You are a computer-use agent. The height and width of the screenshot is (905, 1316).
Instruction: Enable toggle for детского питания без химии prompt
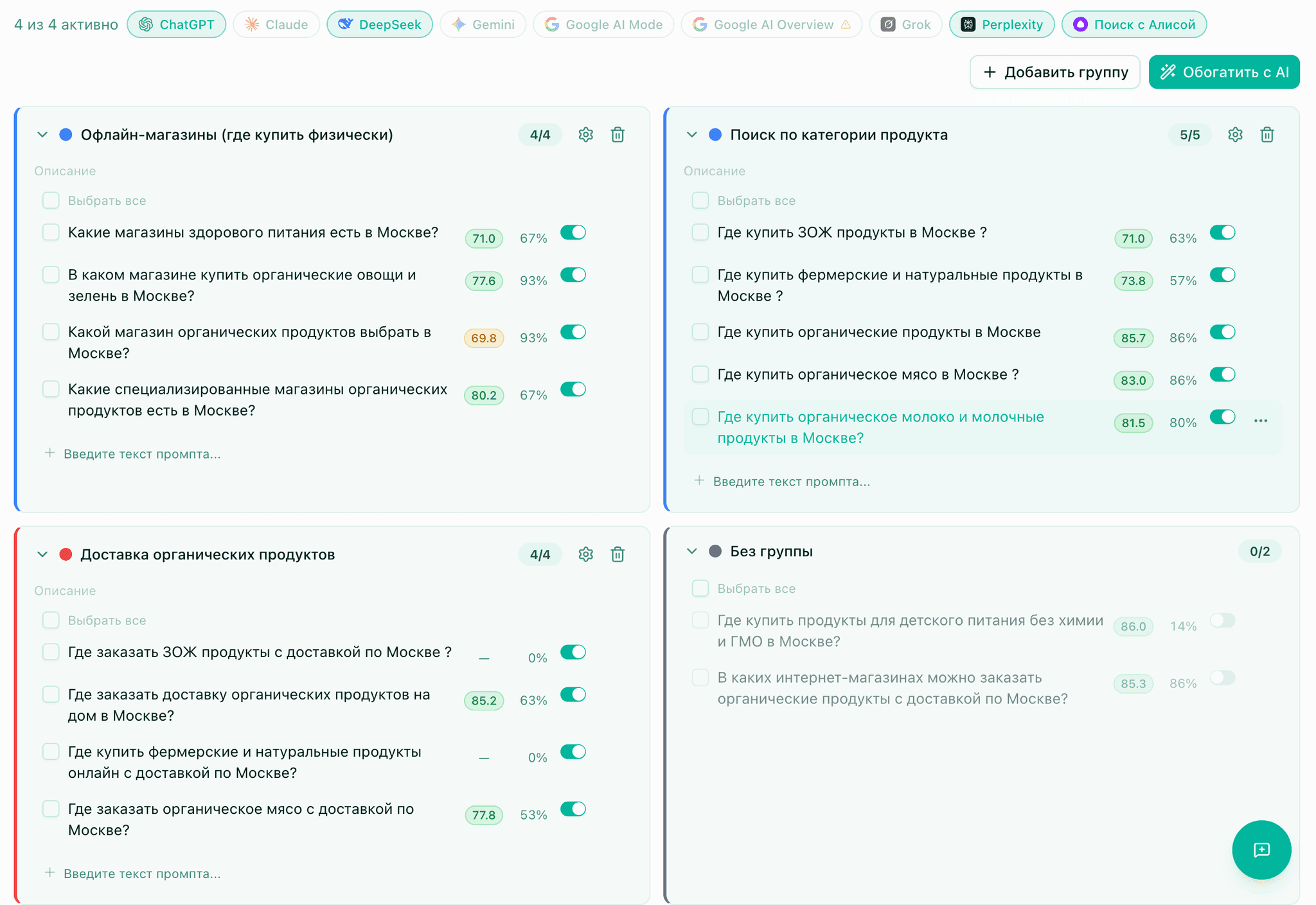[1223, 620]
